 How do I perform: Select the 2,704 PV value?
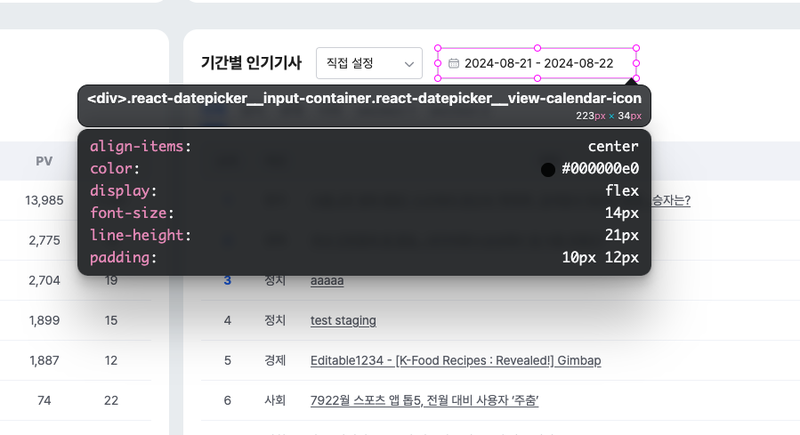tap(44, 280)
